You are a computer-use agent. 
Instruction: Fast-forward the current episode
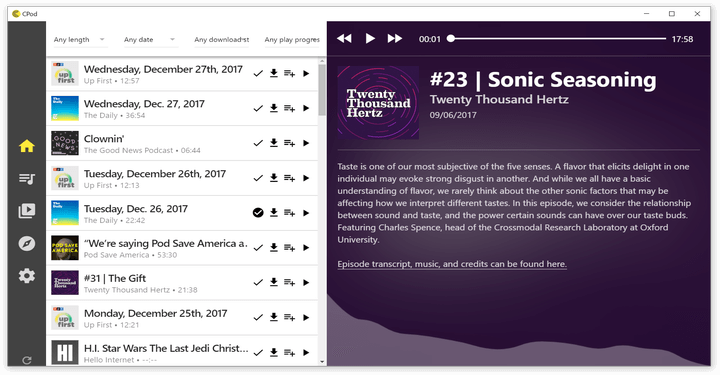coord(395,39)
